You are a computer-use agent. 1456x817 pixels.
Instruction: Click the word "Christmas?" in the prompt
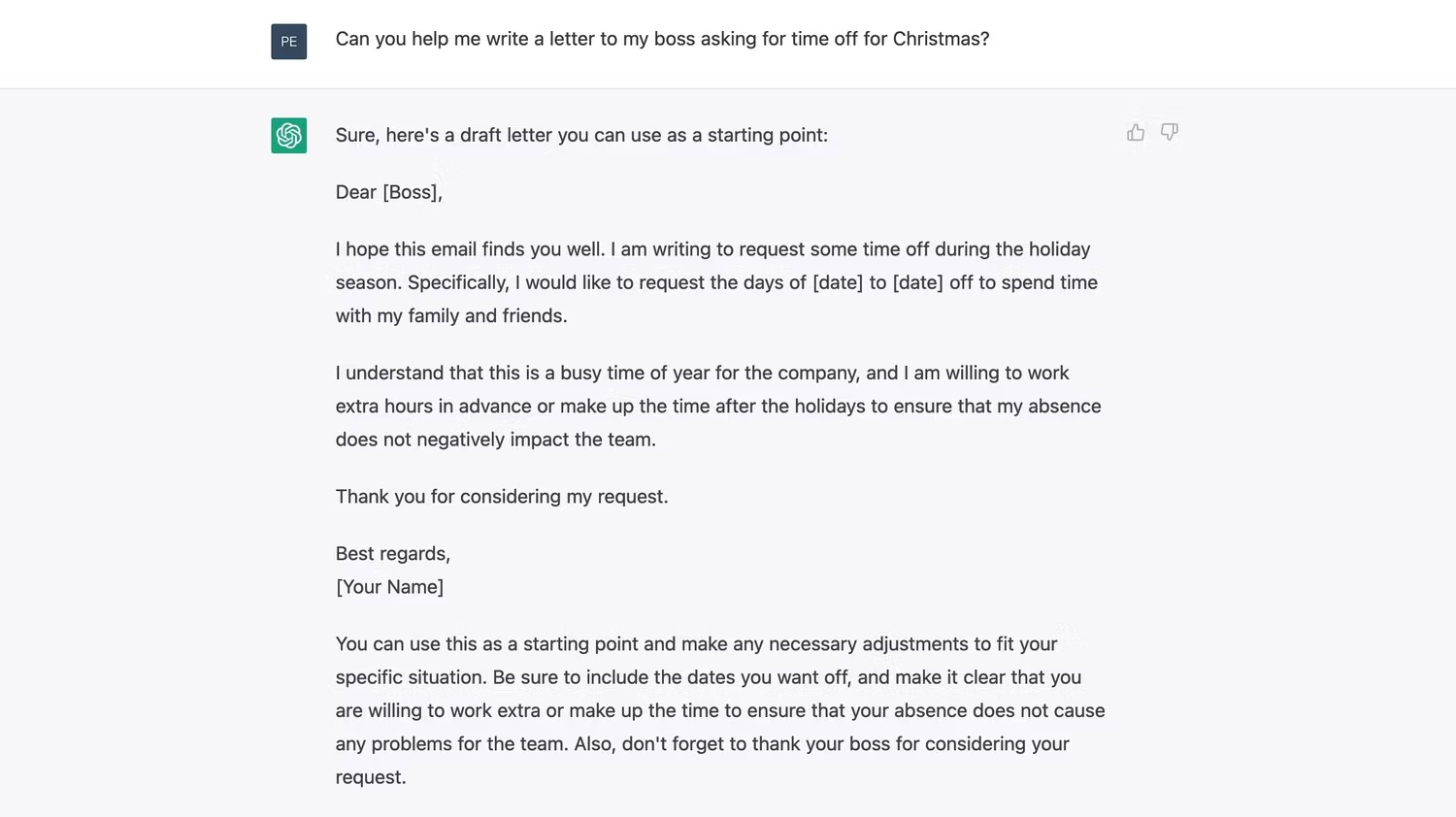point(941,39)
